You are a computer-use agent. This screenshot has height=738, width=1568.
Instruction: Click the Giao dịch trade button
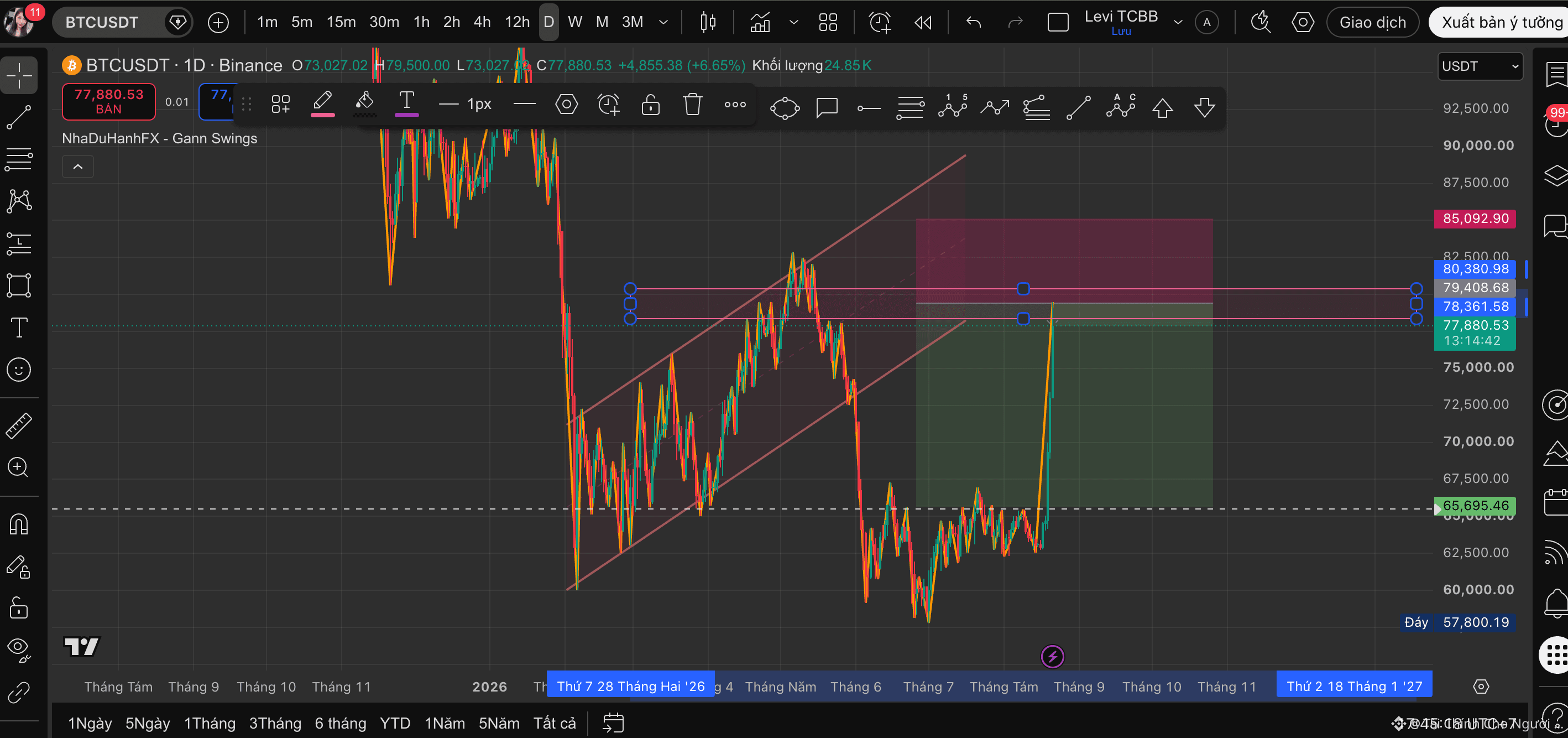click(x=1373, y=23)
